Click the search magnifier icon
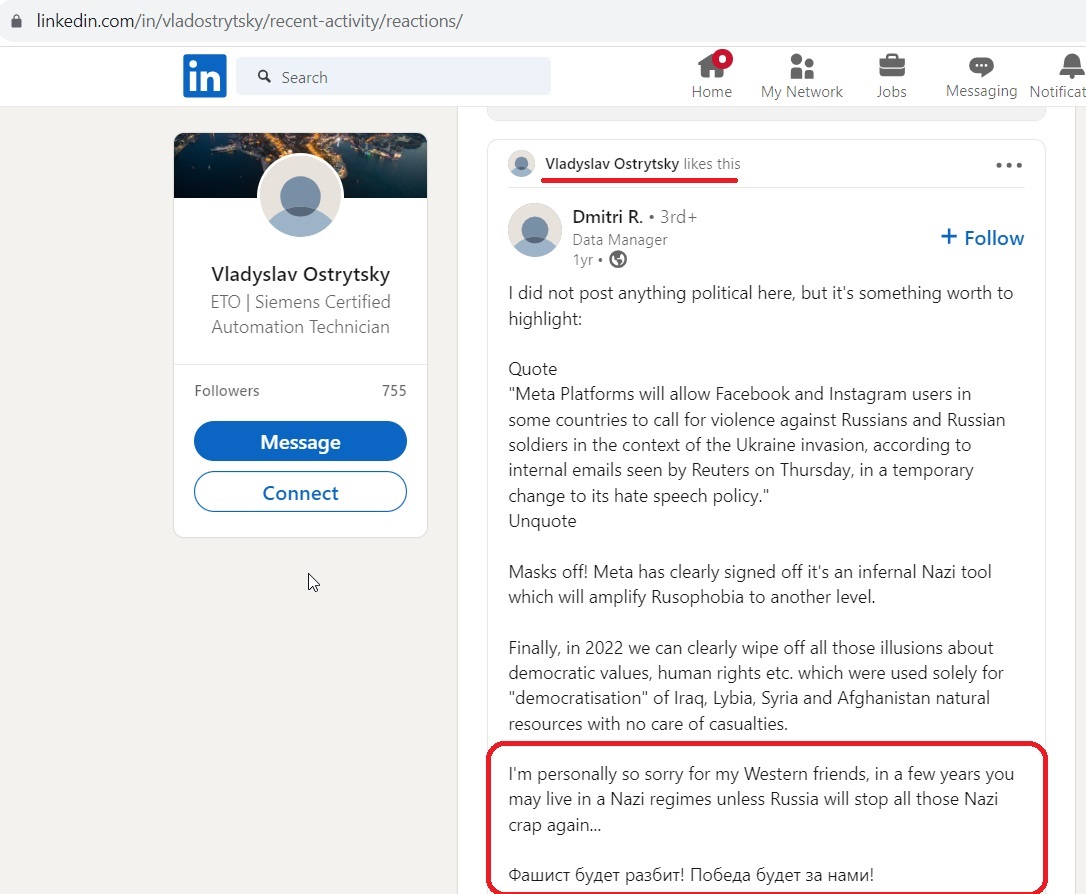The width and height of the screenshot is (1086, 894). coord(264,76)
